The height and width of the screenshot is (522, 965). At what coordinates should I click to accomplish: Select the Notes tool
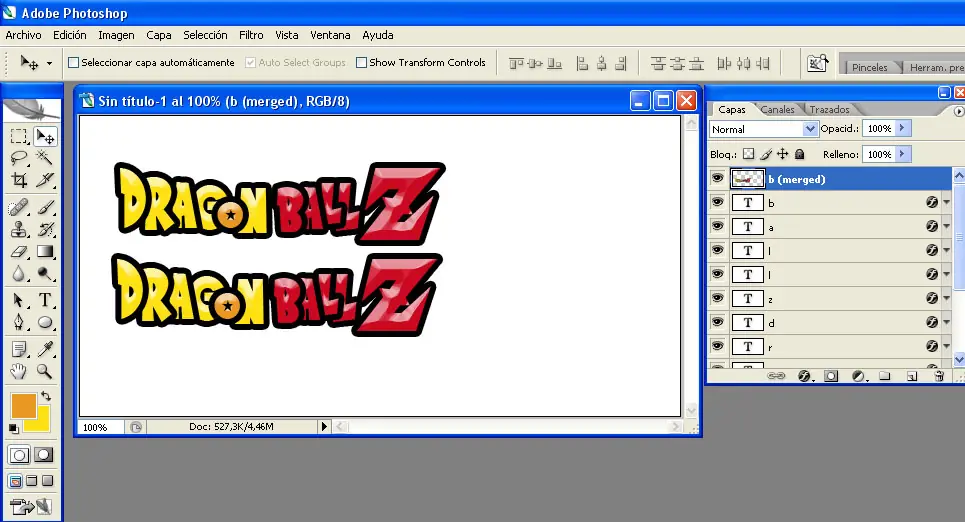pos(19,350)
